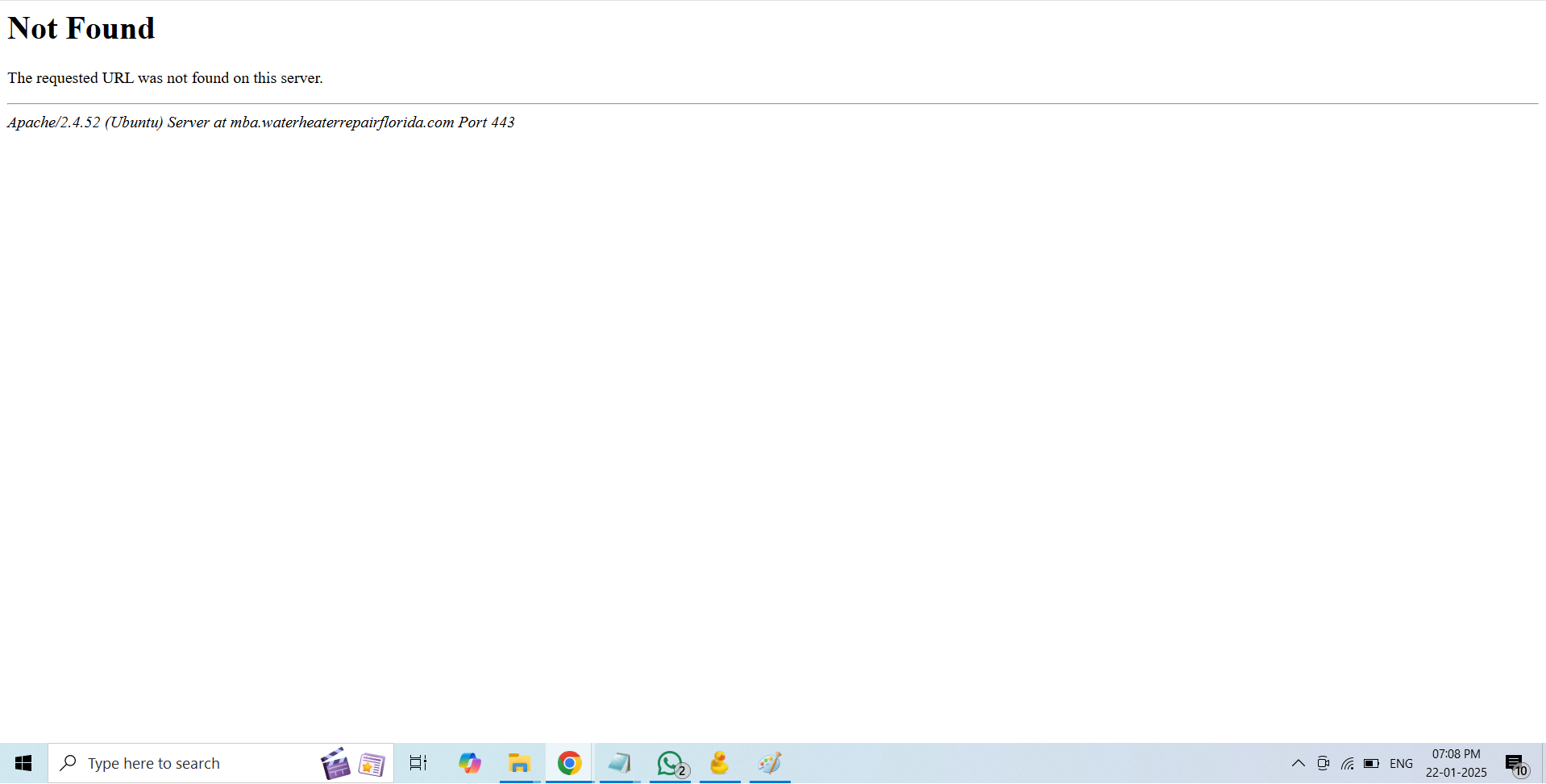Open the Paint palette taskbar app

pyautogui.click(x=770, y=763)
